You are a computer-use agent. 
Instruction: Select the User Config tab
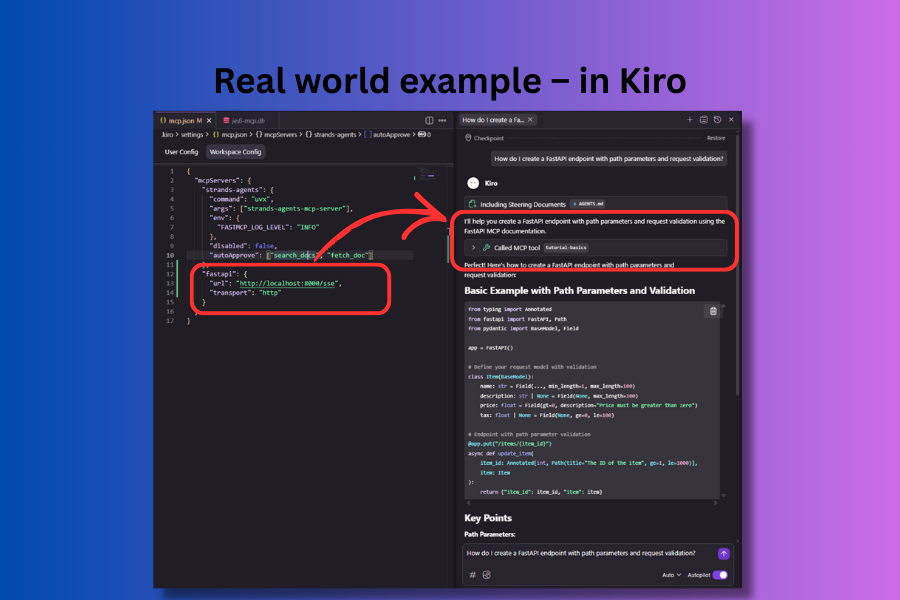(x=181, y=152)
